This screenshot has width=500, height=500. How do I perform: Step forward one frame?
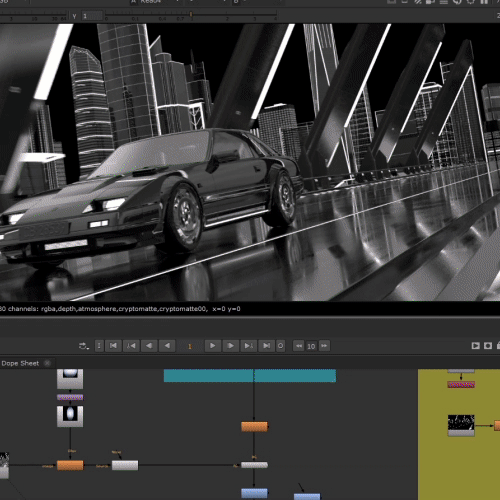click(230, 346)
